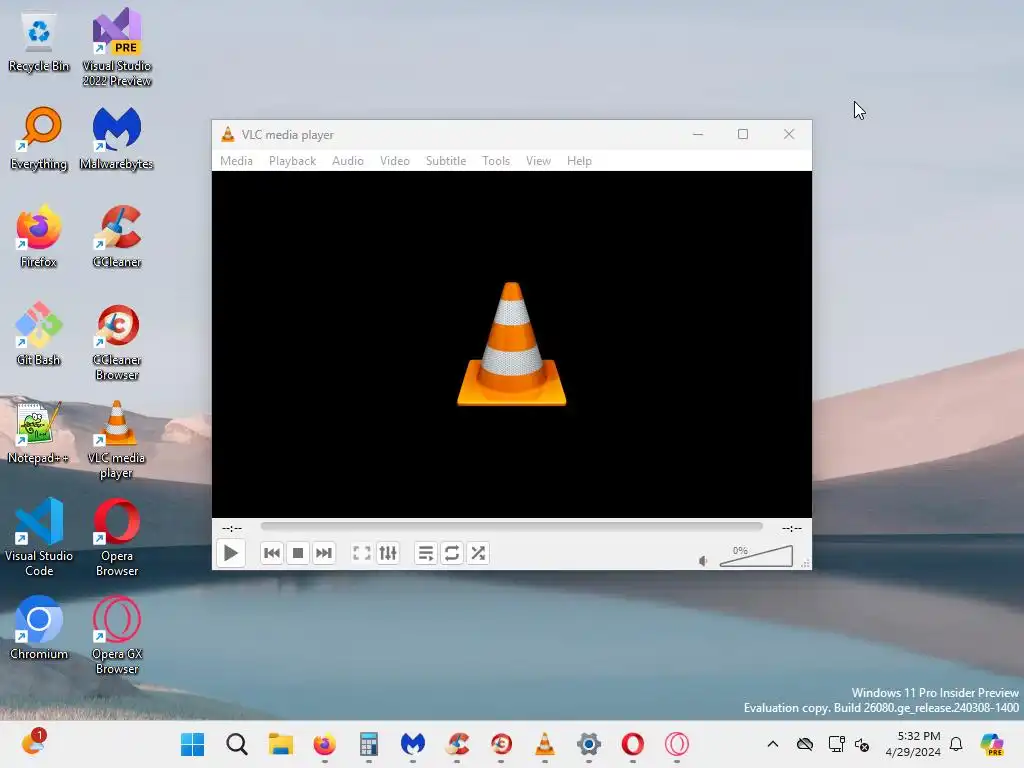Image resolution: width=1024 pixels, height=768 pixels.
Task: Click the VLC cone title bar icon
Action: click(x=228, y=135)
